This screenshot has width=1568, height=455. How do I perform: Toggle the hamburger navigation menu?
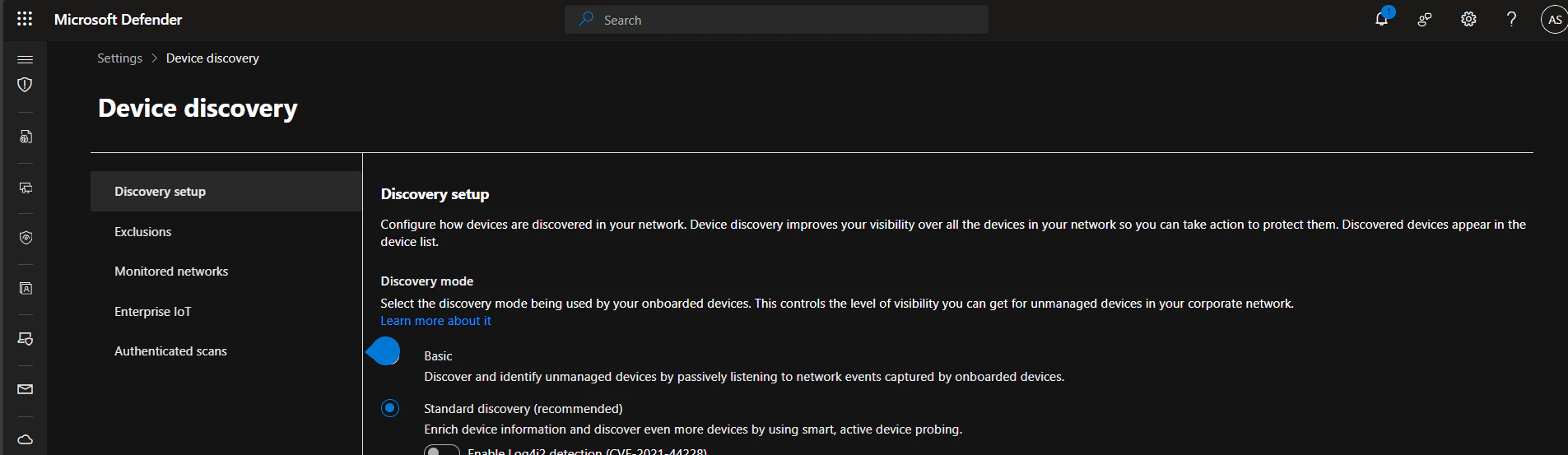pyautogui.click(x=26, y=59)
